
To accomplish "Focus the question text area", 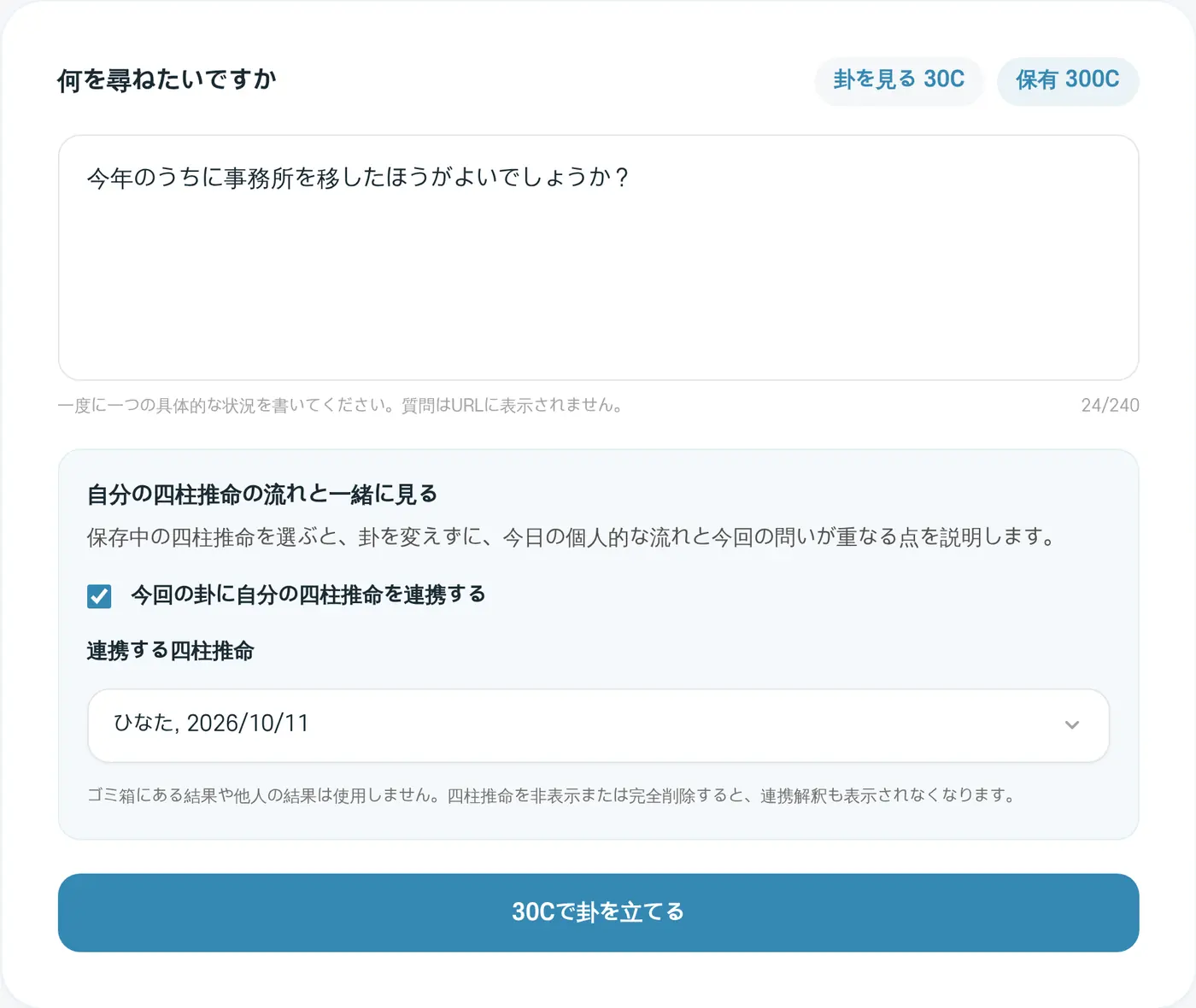I will pos(598,257).
